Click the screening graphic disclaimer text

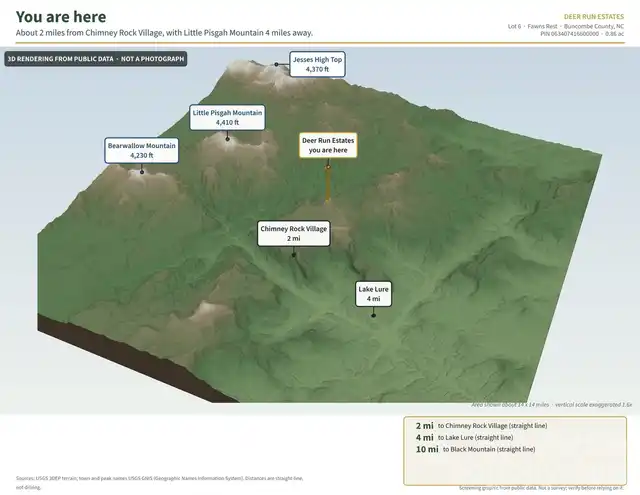click(x=541, y=488)
